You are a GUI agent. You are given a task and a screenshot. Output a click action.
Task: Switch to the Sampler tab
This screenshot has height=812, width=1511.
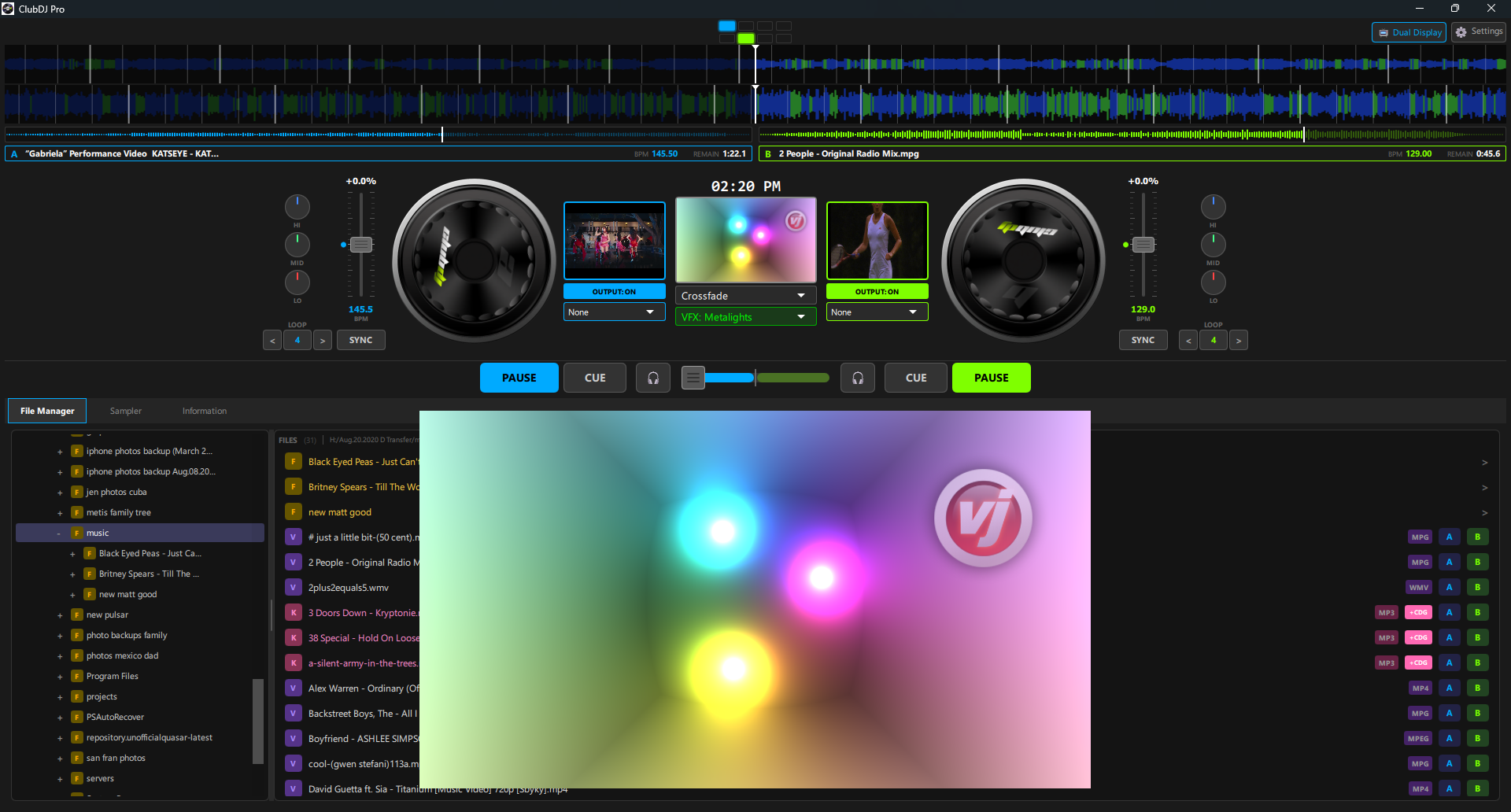[x=125, y=410]
